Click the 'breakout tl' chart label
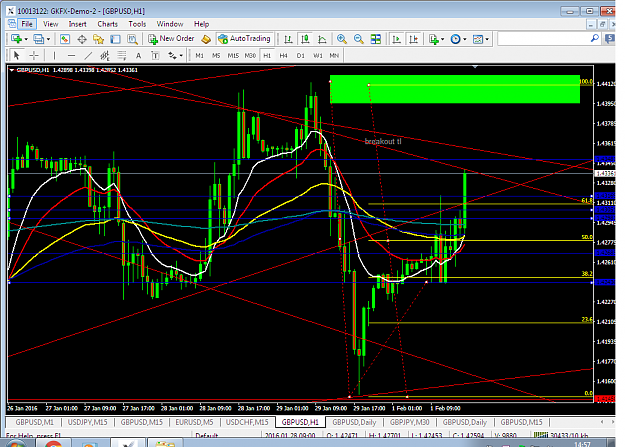The height and width of the screenshot is (447, 625). tap(383, 141)
